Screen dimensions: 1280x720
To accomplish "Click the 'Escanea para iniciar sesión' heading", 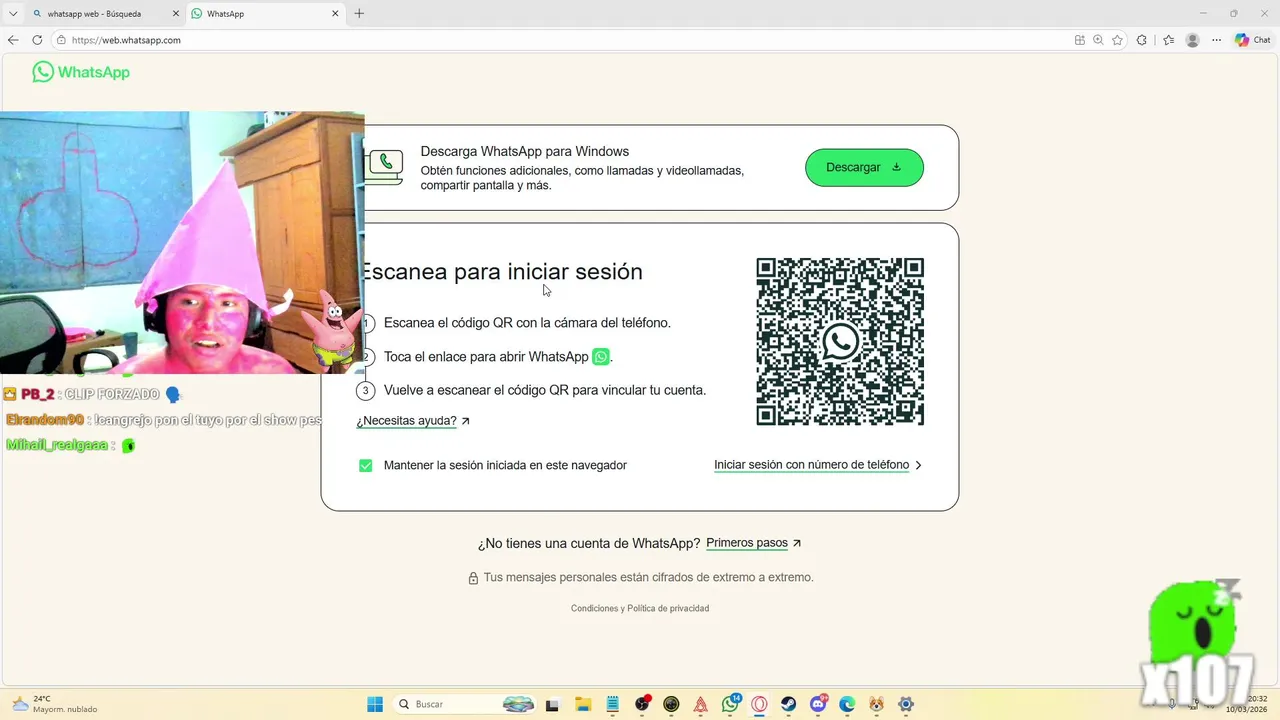I will pyautogui.click(x=501, y=271).
